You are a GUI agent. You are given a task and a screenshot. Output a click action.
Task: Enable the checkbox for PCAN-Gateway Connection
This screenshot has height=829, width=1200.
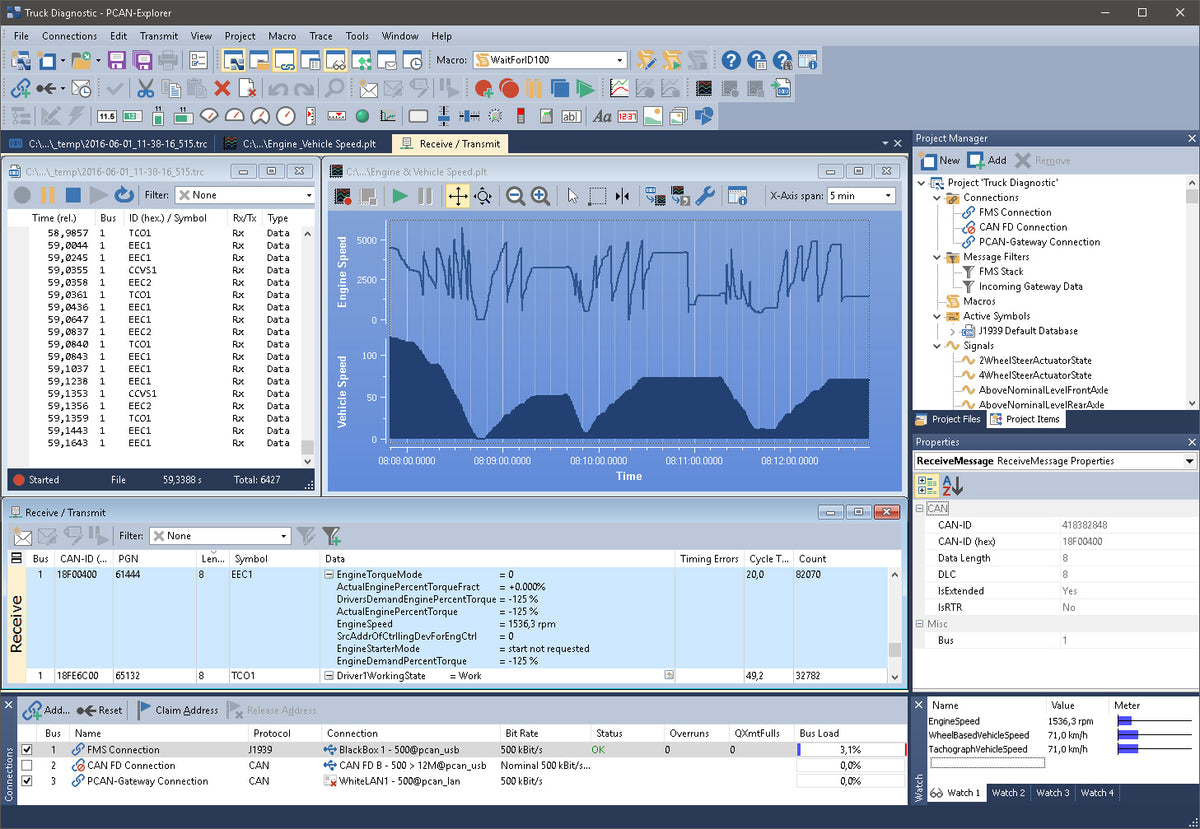[27, 781]
